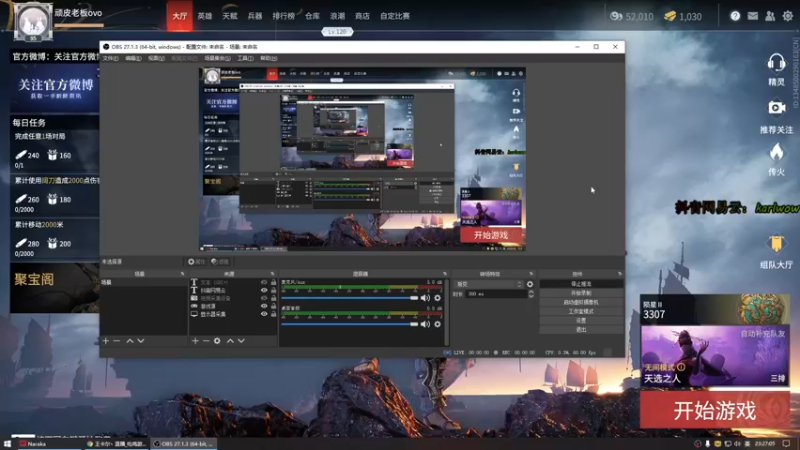This screenshot has height=450, width=800.
Task: Switch to the 英雄 tab in the game
Action: [205, 16]
